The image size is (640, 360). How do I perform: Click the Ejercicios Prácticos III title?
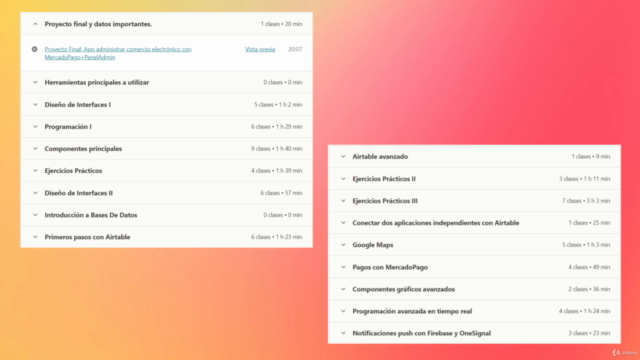point(385,201)
